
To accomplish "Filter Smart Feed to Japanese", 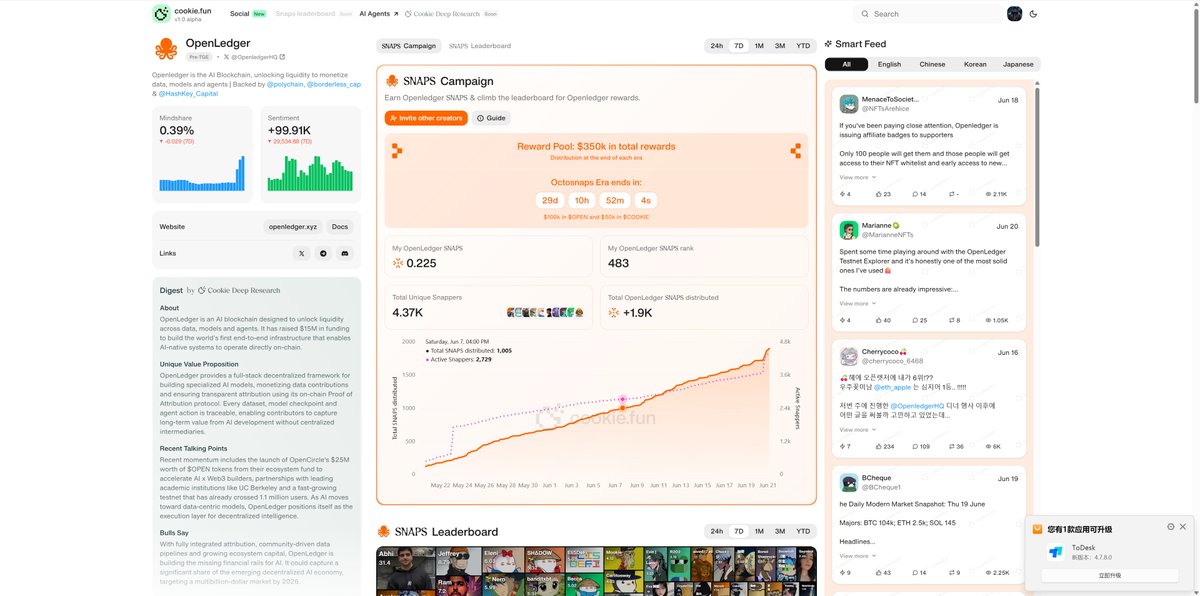I will [x=1018, y=64].
